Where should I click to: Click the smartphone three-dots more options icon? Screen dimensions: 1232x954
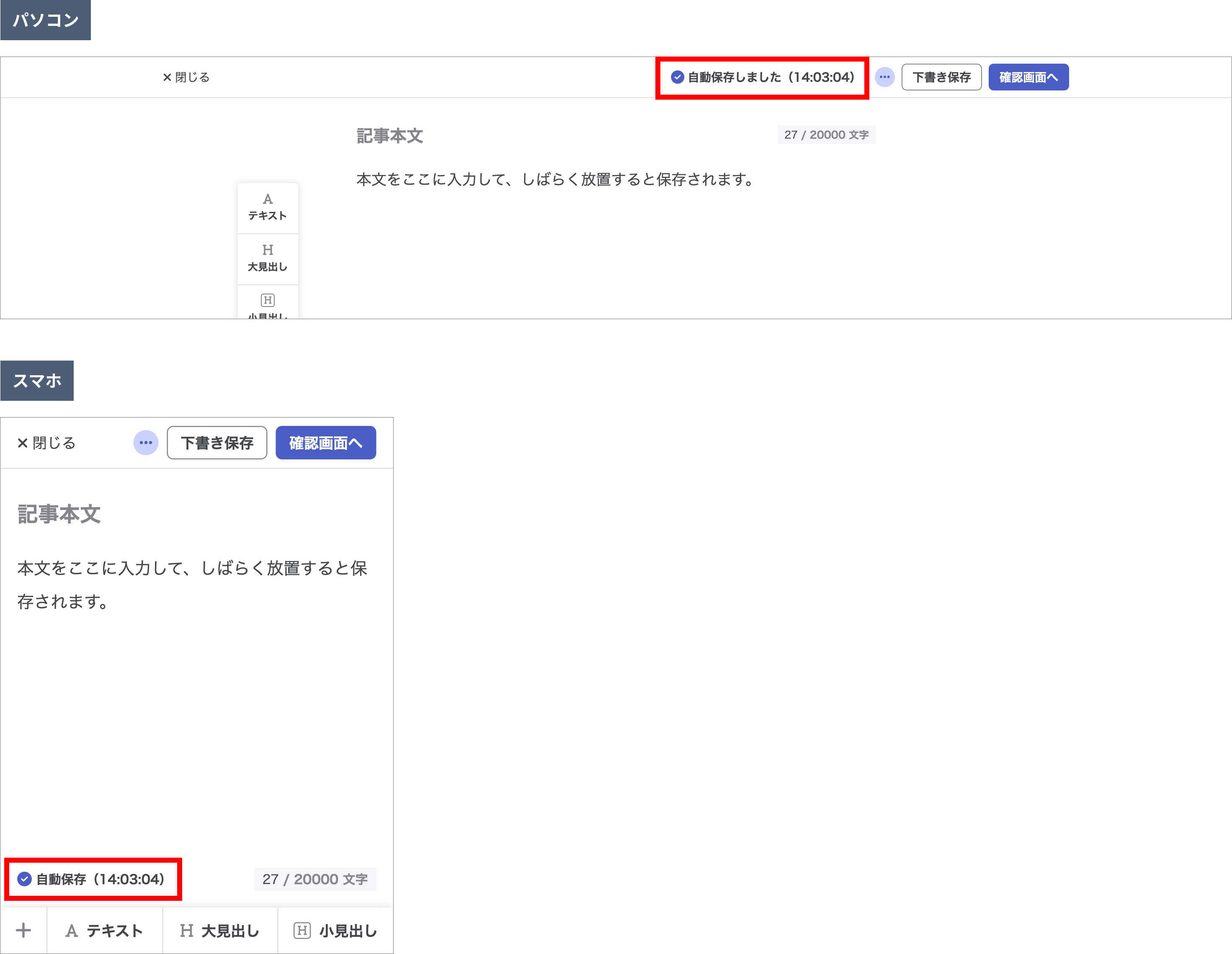[x=146, y=443]
